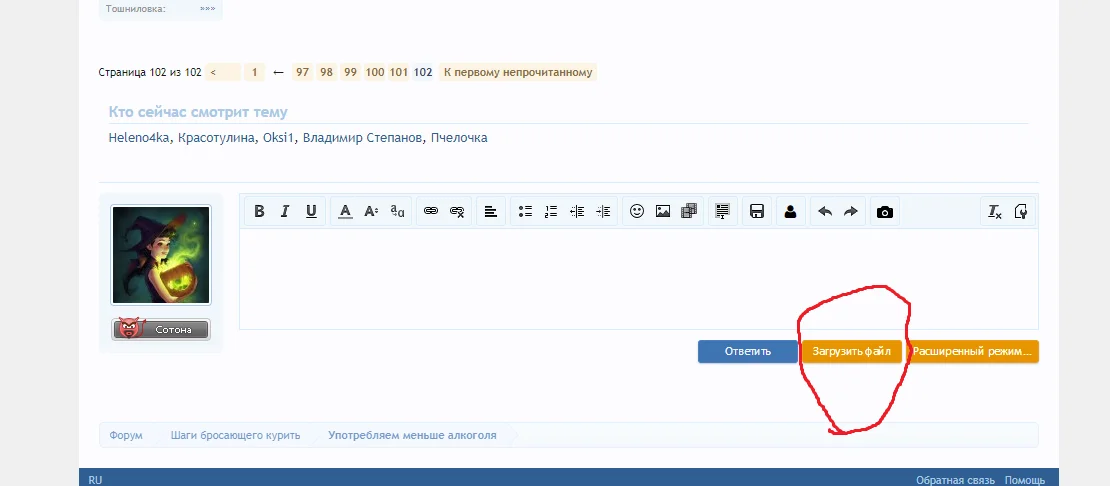Go to page 98

click(326, 72)
